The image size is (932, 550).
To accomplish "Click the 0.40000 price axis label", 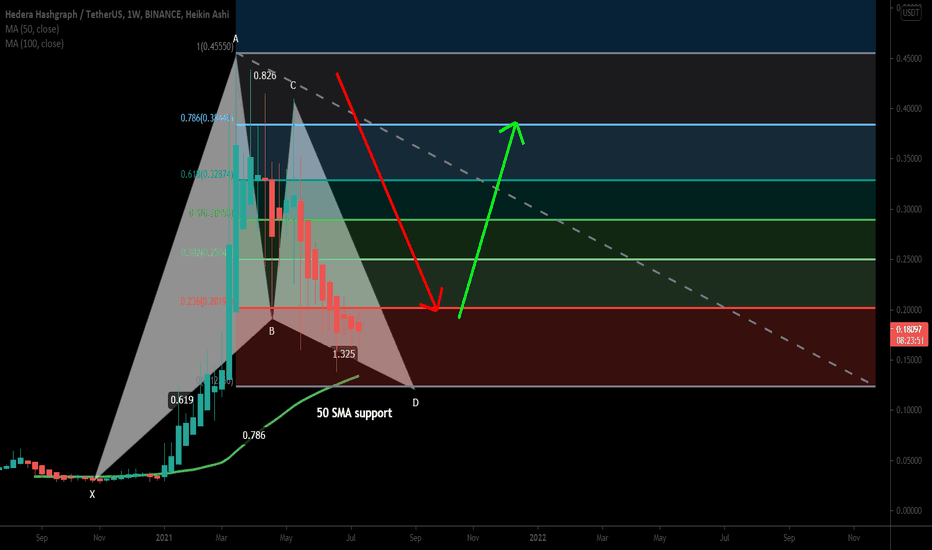I will click(x=909, y=109).
